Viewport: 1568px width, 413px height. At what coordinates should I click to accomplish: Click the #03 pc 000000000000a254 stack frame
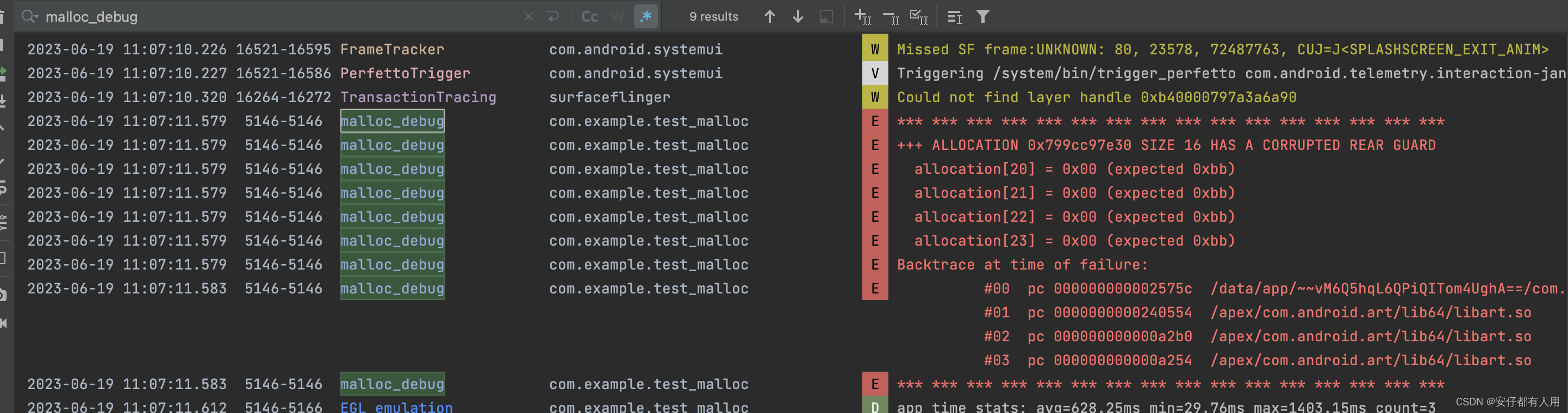click(1258, 360)
